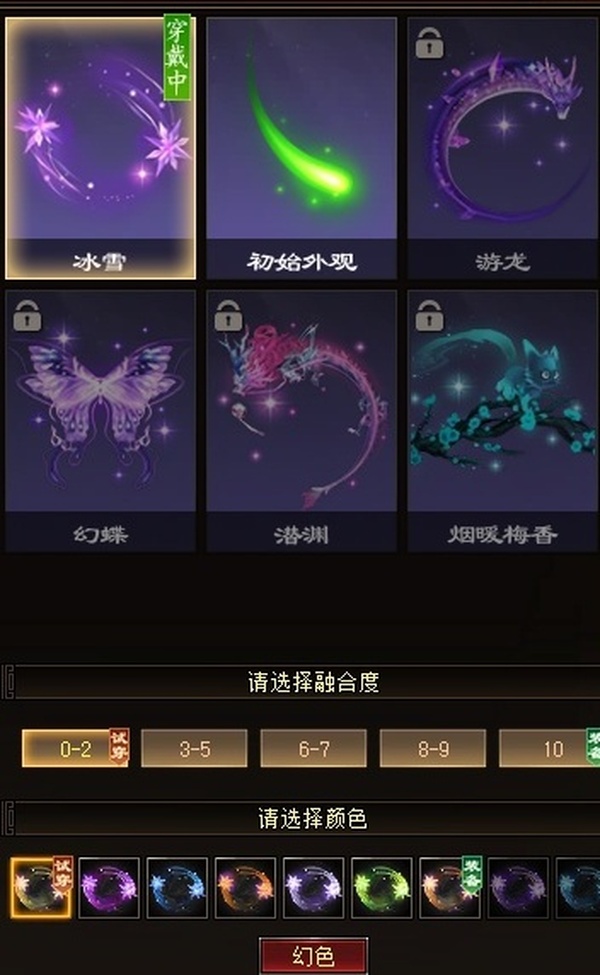
Task: Select fusion level 3-5
Action: tap(194, 748)
